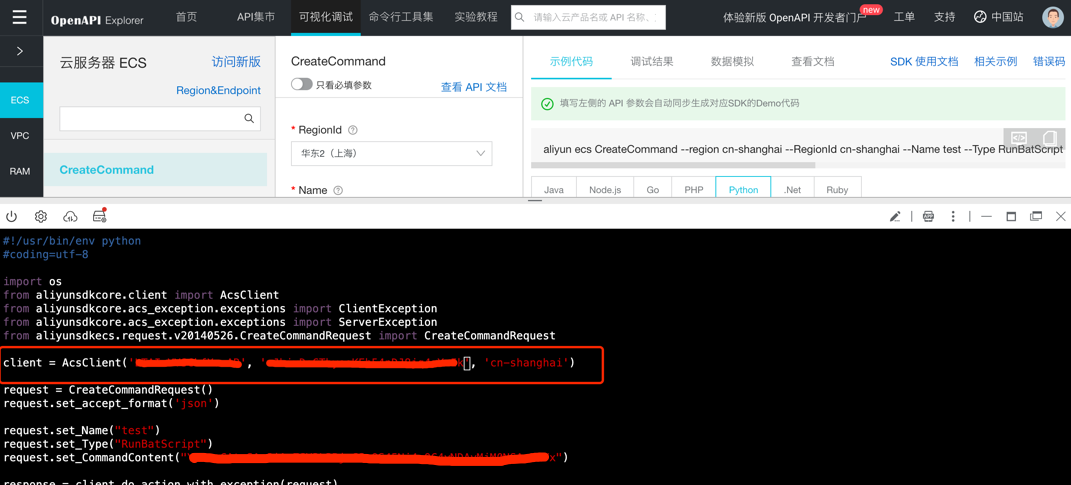Image resolution: width=1071 pixels, height=485 pixels.
Task: Select CreateCommand in the API list
Action: click(x=107, y=170)
